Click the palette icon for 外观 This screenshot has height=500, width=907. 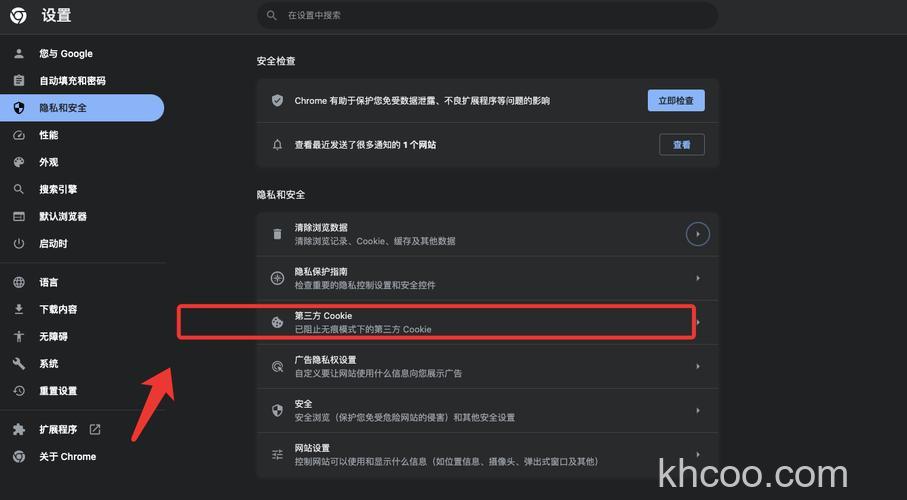tap(19, 162)
